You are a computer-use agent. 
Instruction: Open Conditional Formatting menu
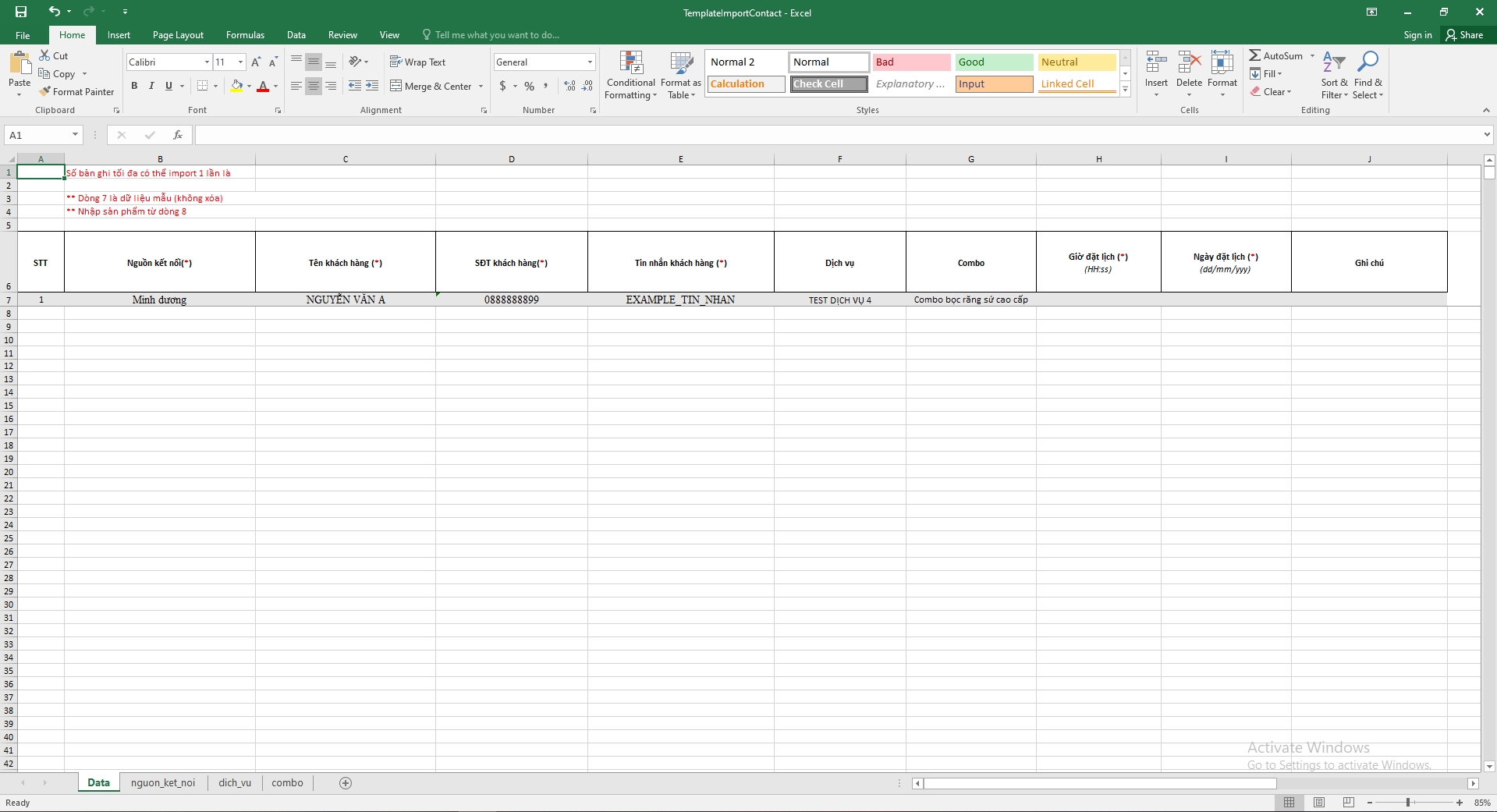pyautogui.click(x=630, y=75)
